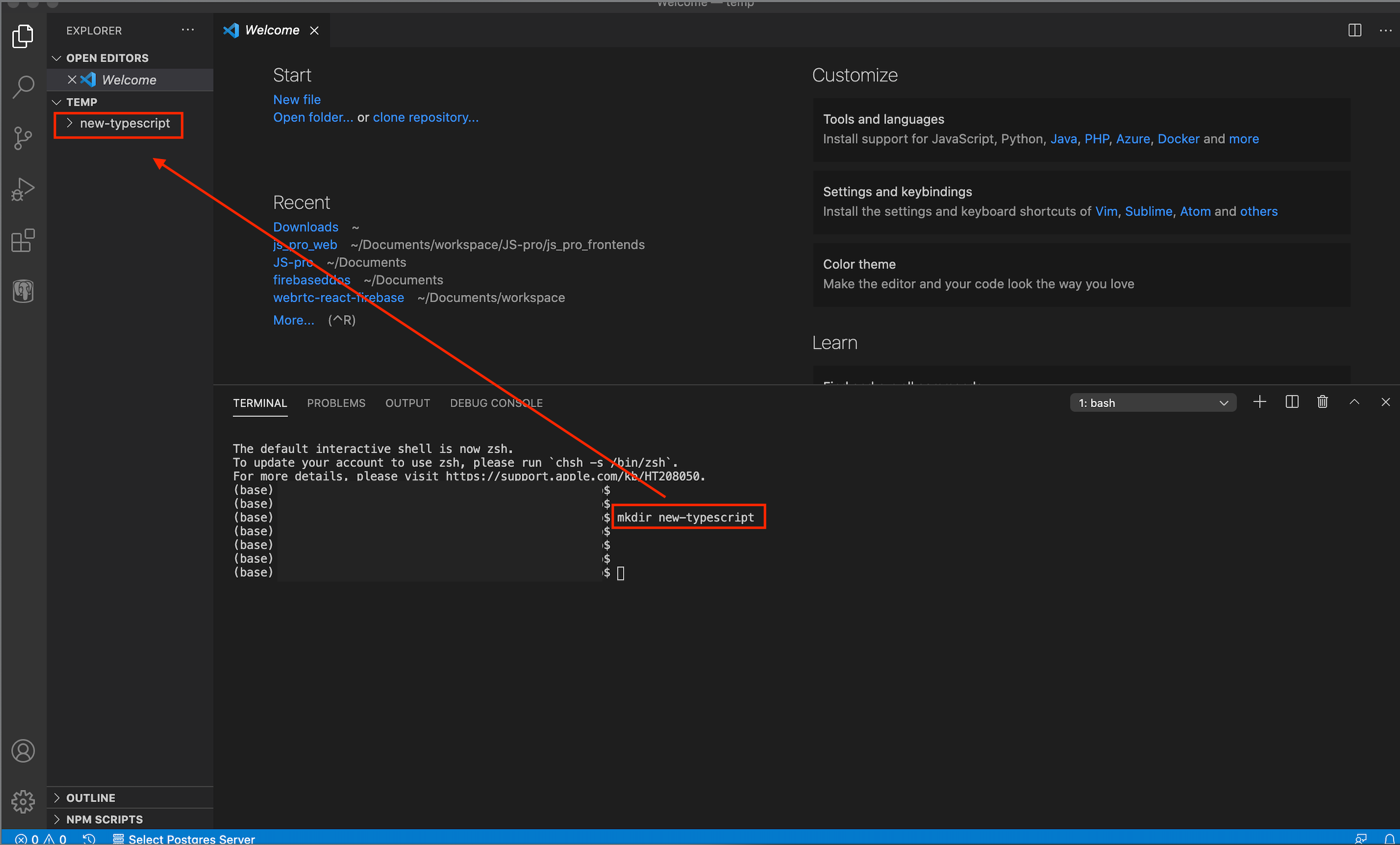Split the editor to the right
1400x845 pixels.
click(1354, 31)
